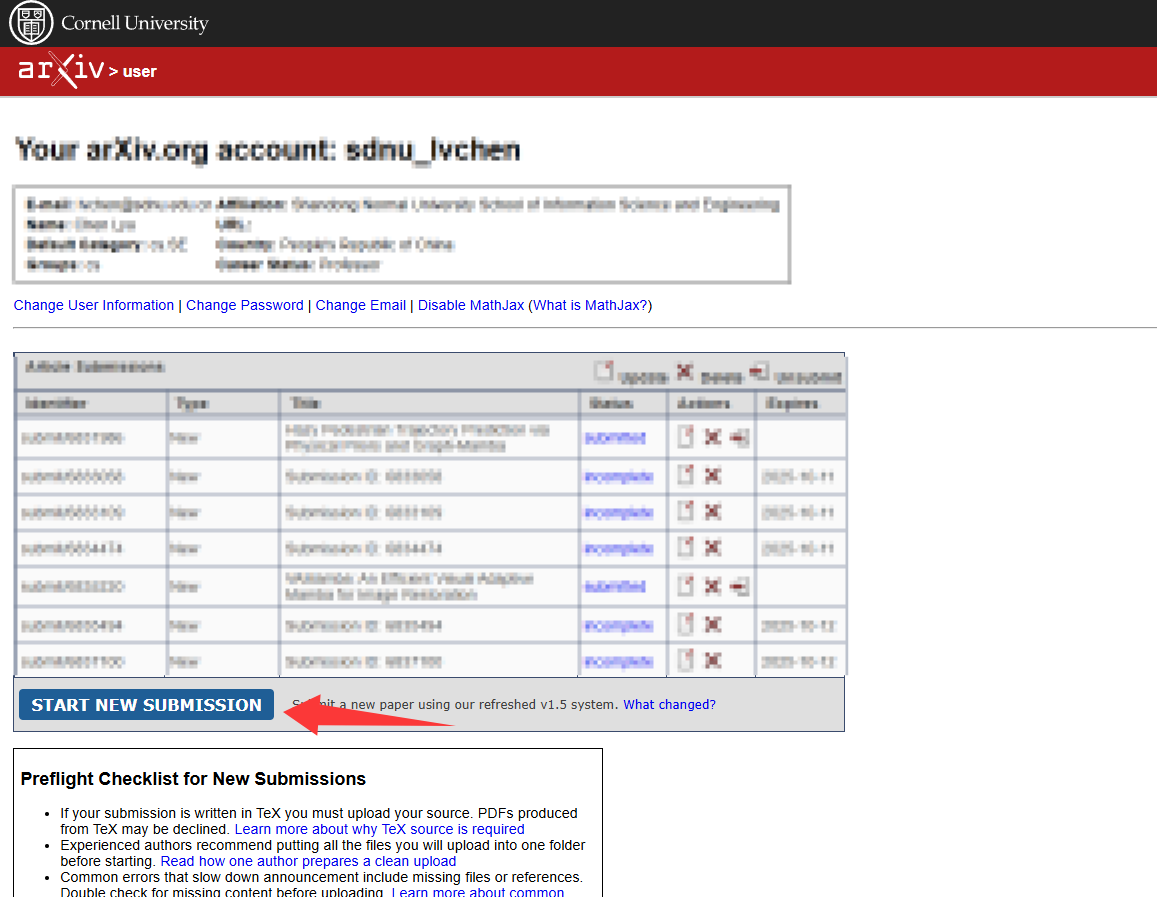Image resolution: width=1157 pixels, height=897 pixels.
Task: Click the Cornell University seal logo
Action: [x=30, y=23]
